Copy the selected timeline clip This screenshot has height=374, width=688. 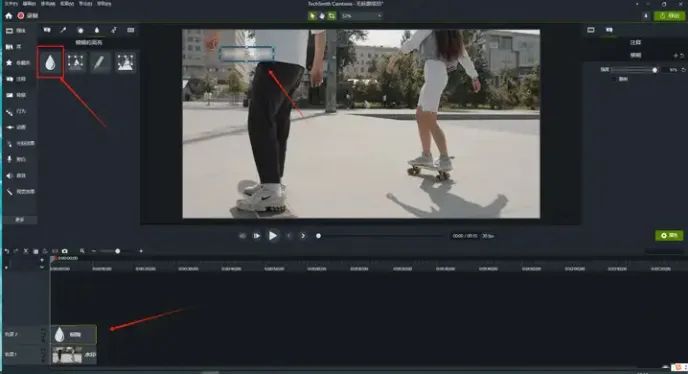pyautogui.click(x=36, y=251)
